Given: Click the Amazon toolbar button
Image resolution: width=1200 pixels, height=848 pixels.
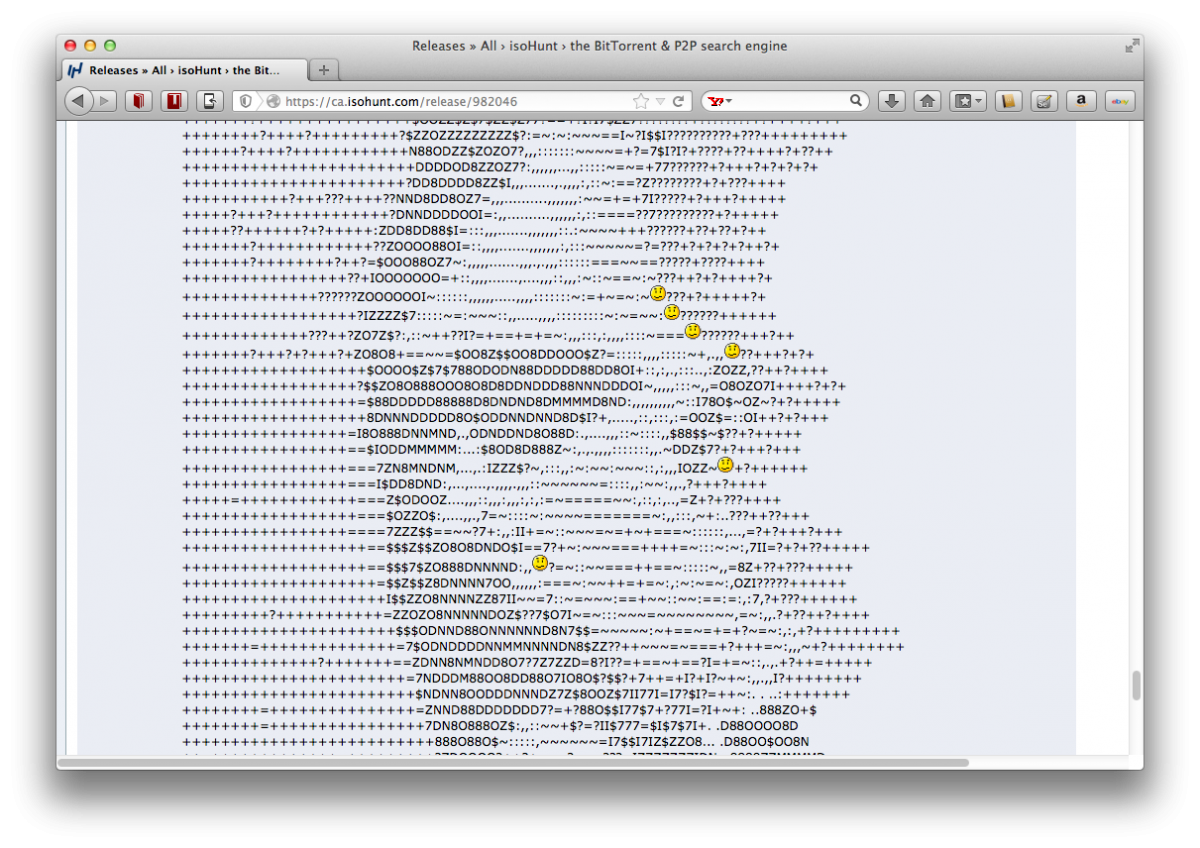Looking at the screenshot, I should pos(1081,101).
